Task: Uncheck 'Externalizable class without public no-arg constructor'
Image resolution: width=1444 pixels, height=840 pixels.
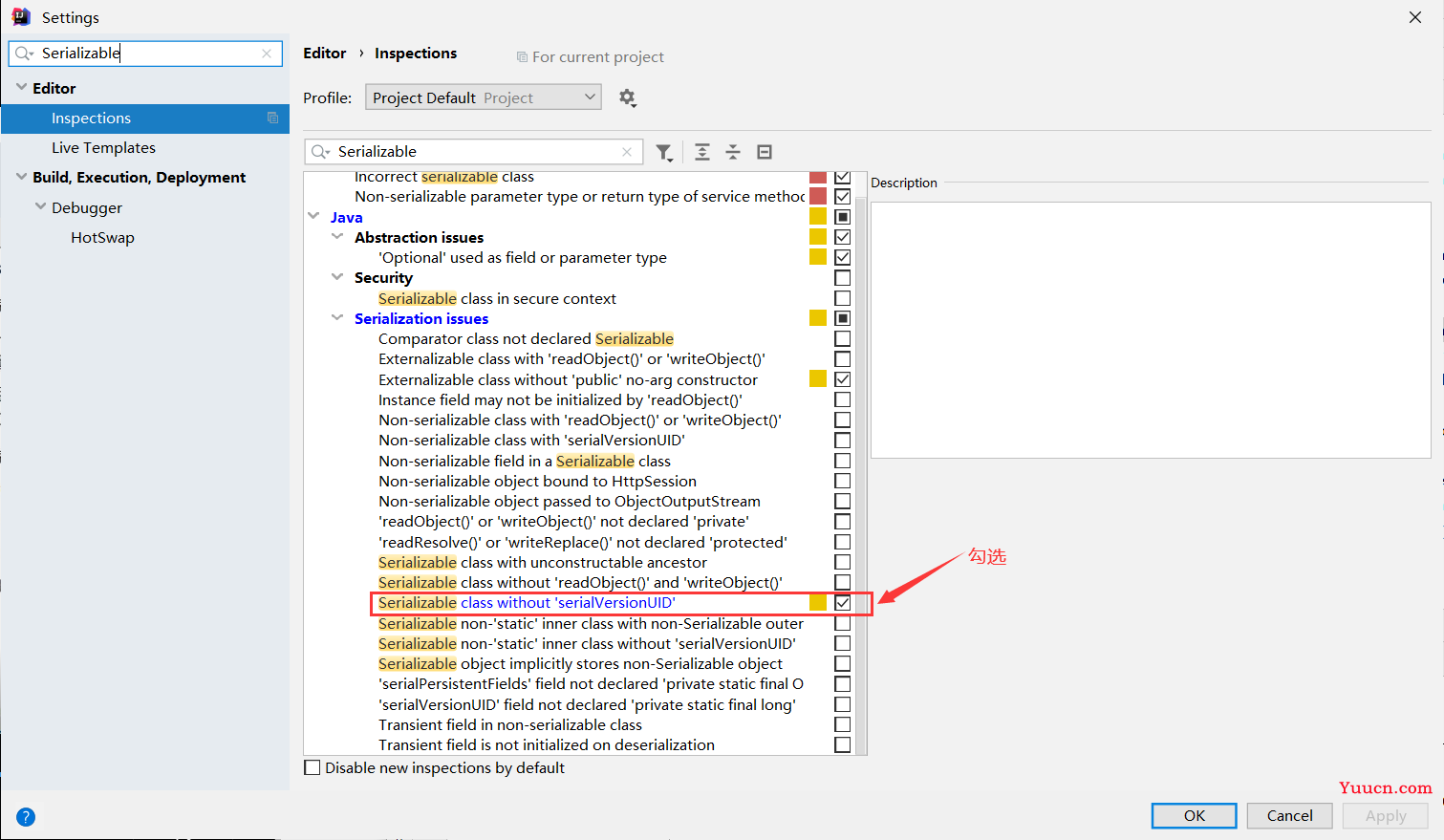Action: click(842, 379)
